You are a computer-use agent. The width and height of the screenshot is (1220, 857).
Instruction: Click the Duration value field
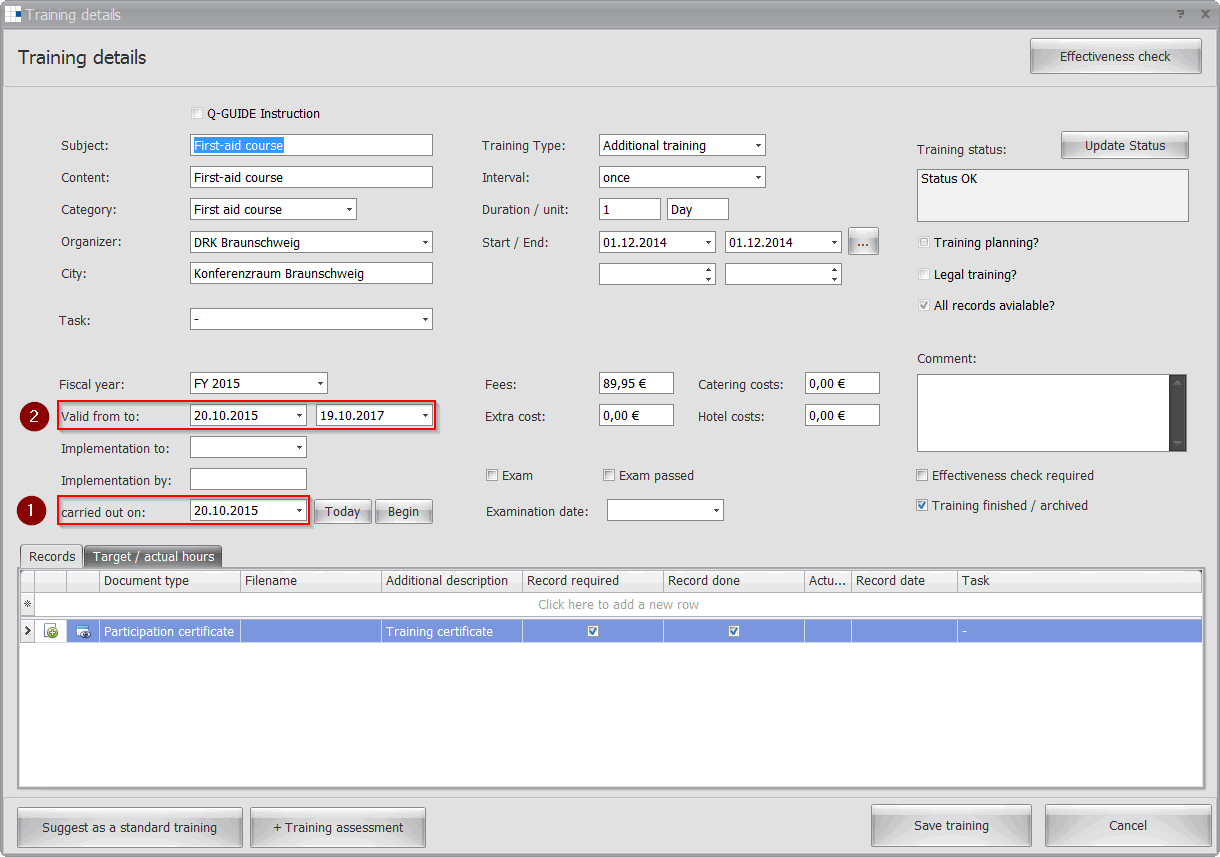click(x=630, y=210)
